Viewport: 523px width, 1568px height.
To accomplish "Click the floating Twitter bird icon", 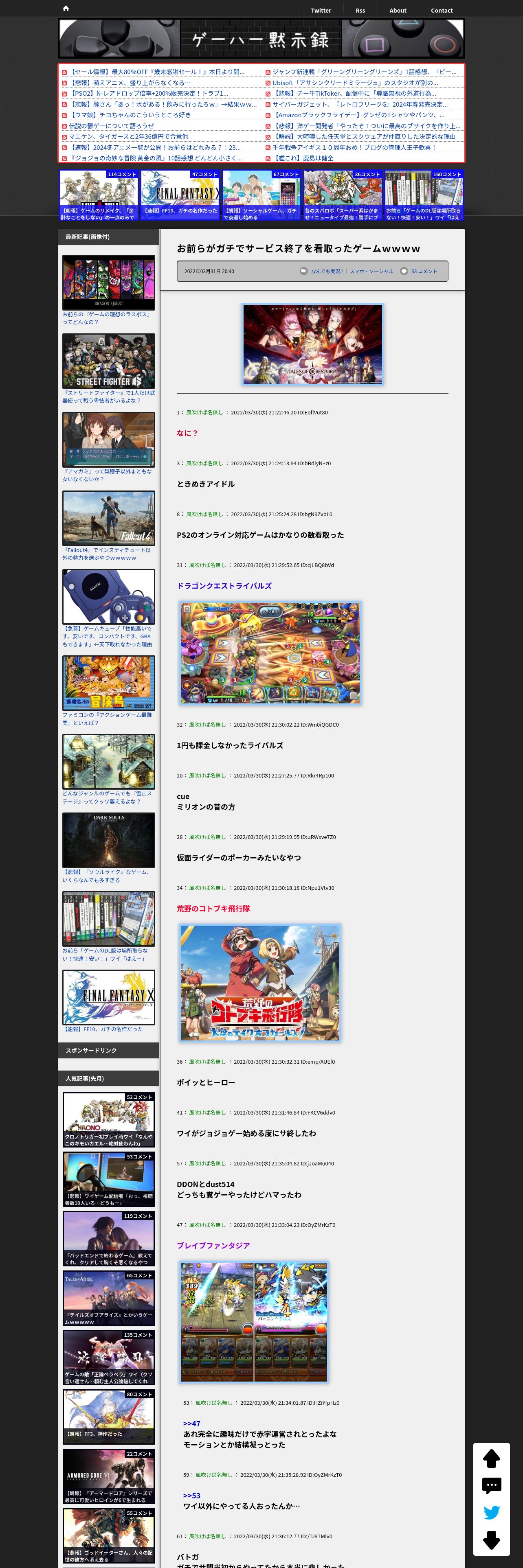I will tap(491, 1513).
